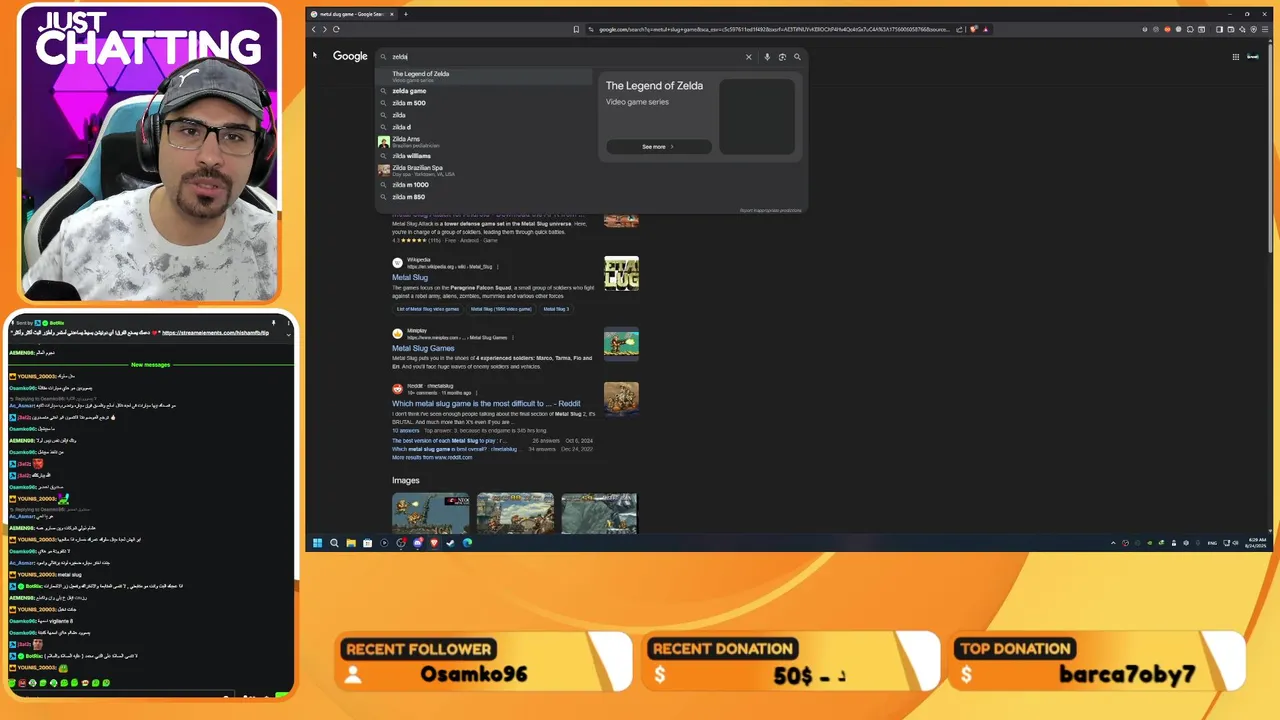Click the Wikipedia Metal Slug thumbnail
This screenshot has height=720, width=1280.
[x=621, y=273]
